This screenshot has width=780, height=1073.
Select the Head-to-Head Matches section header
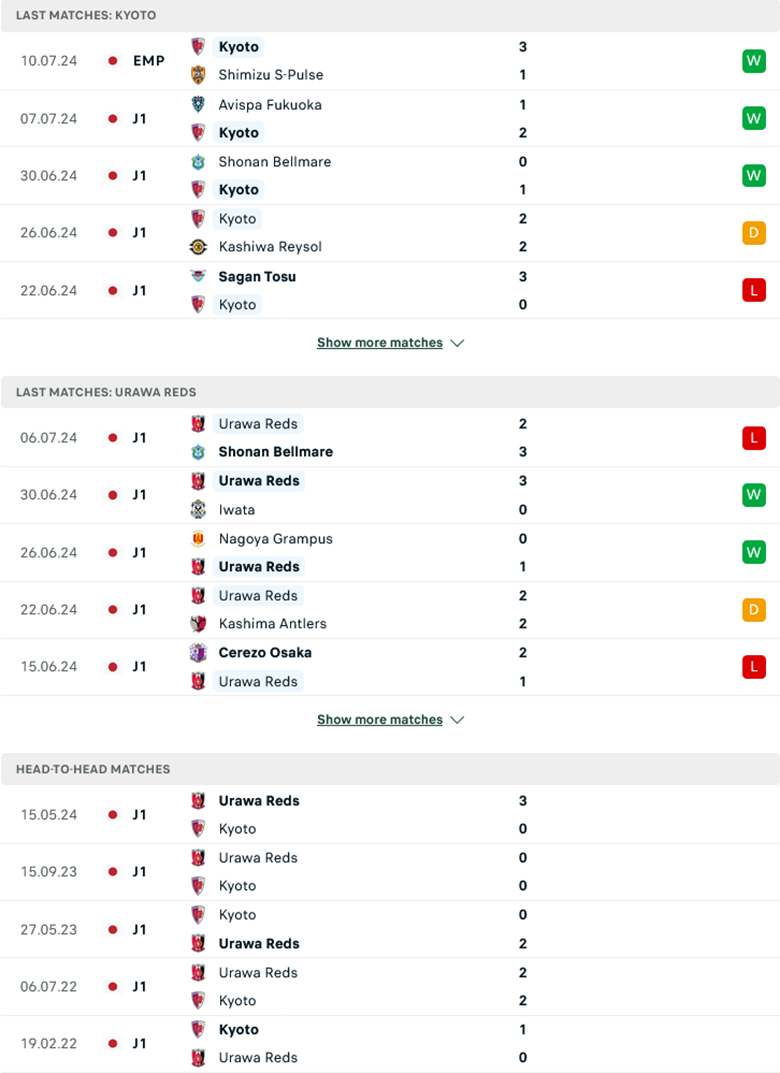[93, 769]
